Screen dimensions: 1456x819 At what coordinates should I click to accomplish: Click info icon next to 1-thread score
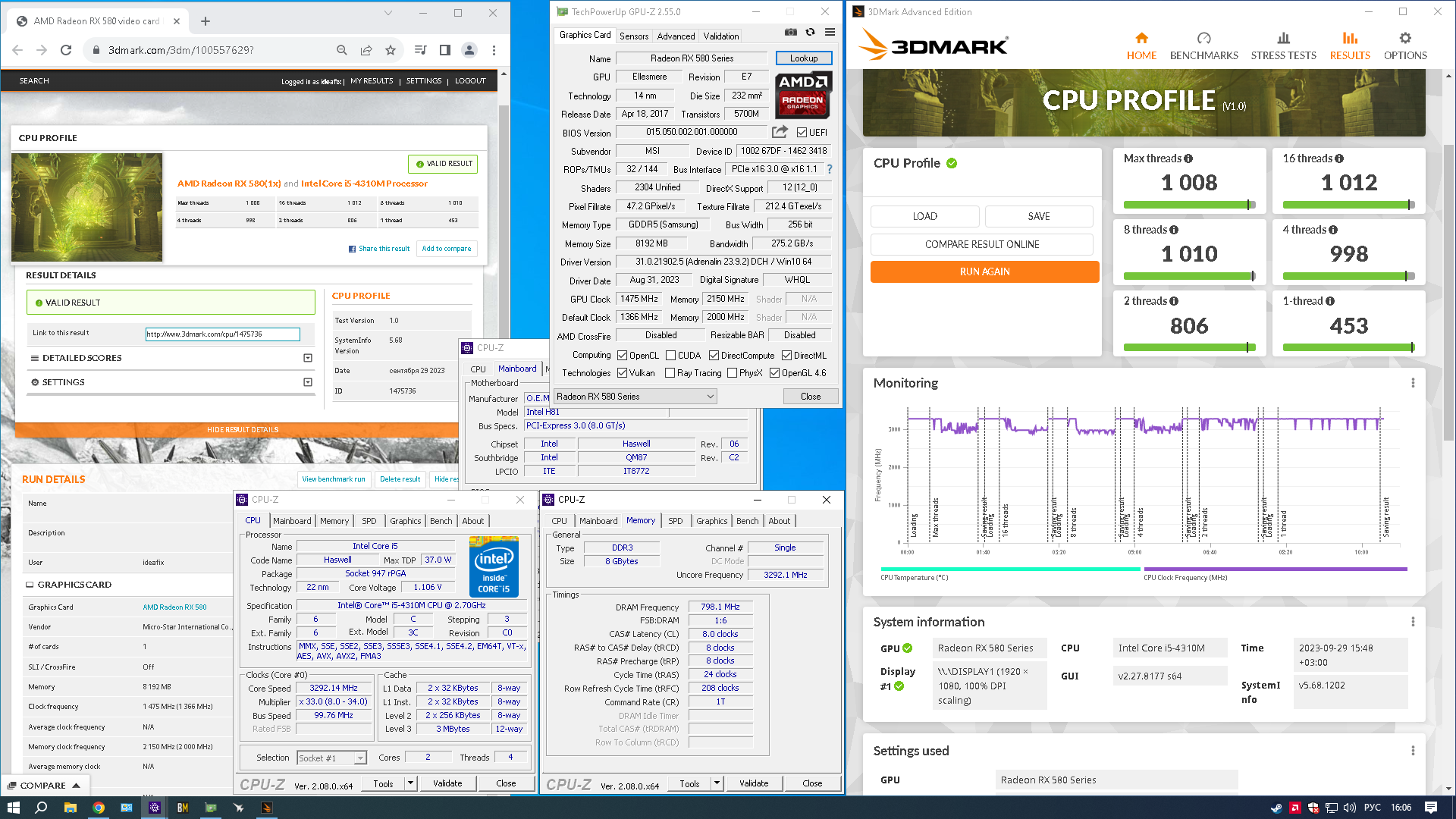click(1330, 301)
